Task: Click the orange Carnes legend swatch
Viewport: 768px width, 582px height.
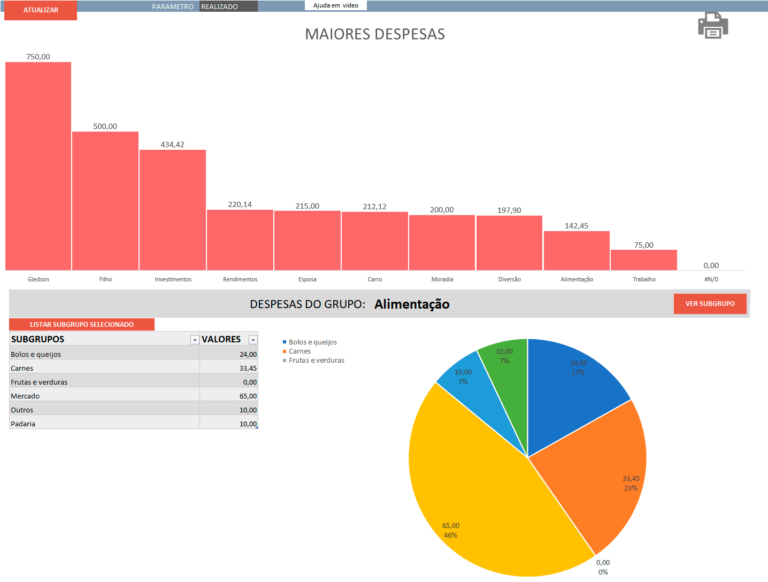Action: (284, 351)
